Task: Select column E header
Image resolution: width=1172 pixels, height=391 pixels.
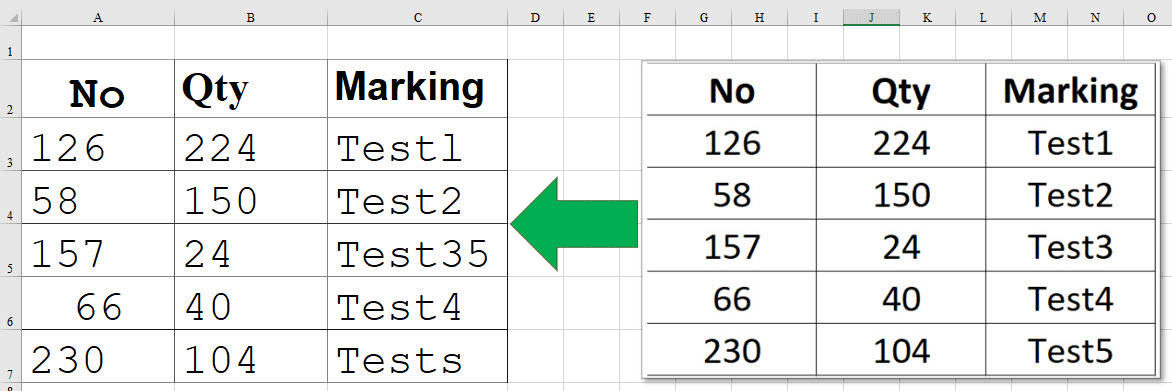Action: click(x=591, y=18)
